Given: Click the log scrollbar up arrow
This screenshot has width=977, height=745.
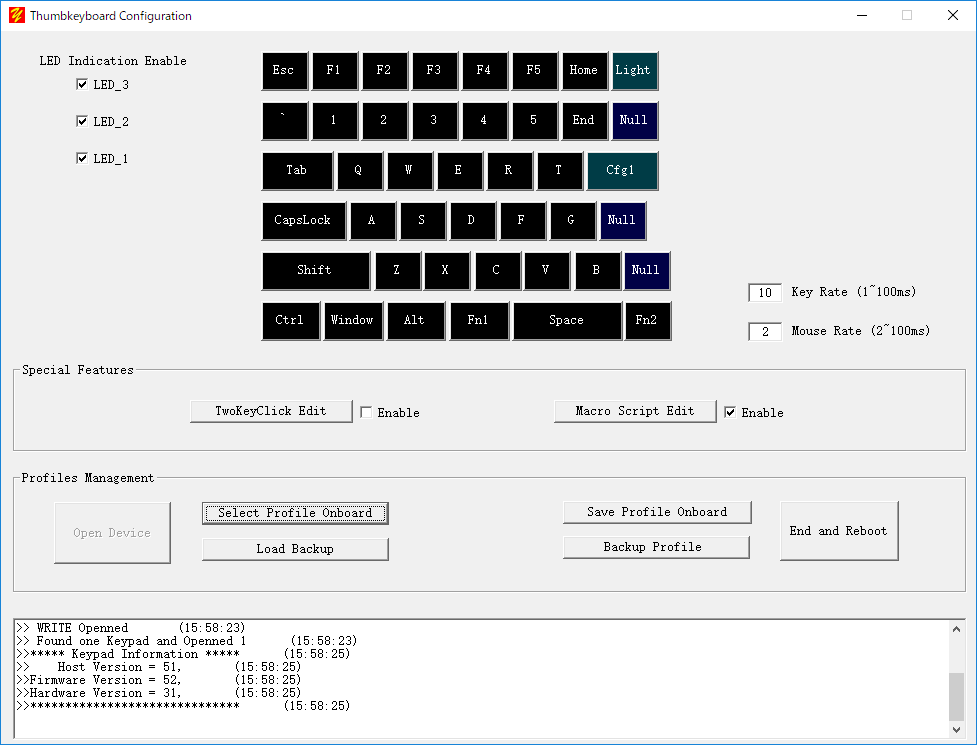Looking at the screenshot, I should pyautogui.click(x=956, y=629).
